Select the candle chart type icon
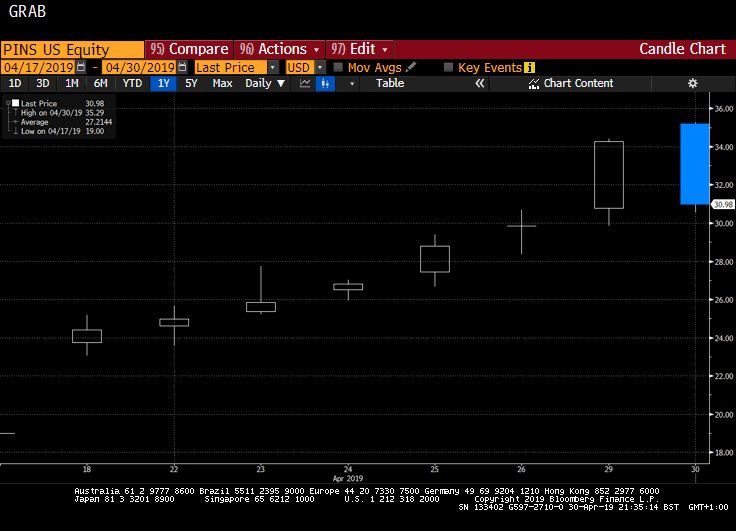736x531 pixels. click(x=325, y=84)
